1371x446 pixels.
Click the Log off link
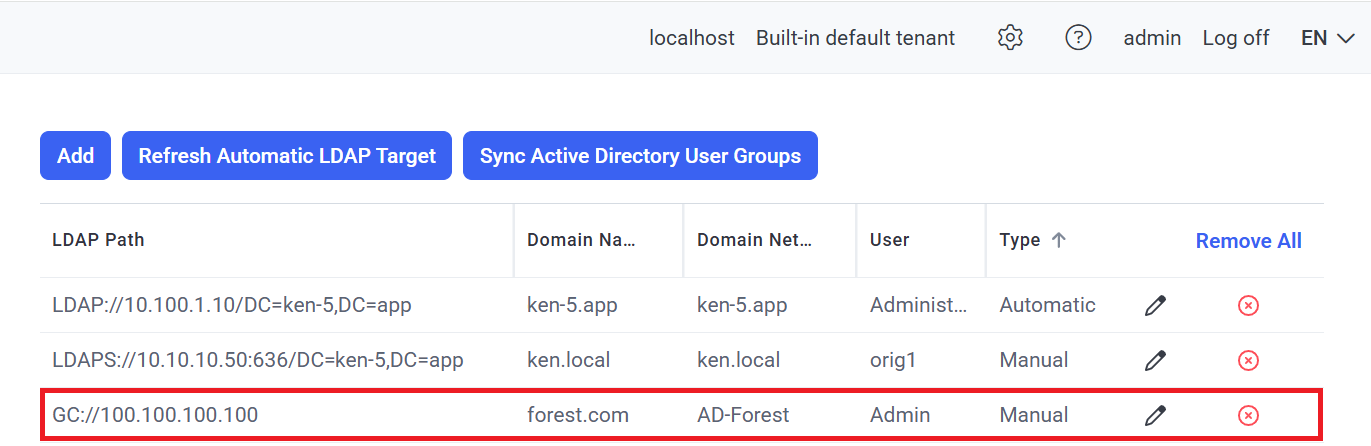click(1235, 38)
